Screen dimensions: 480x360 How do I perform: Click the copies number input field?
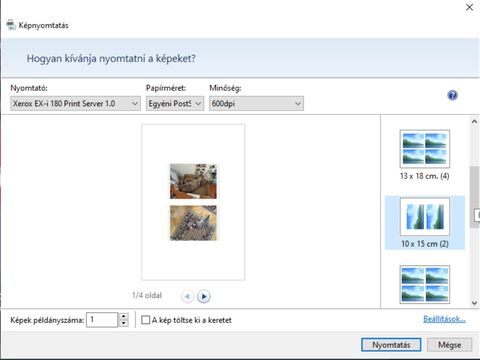[x=102, y=320]
